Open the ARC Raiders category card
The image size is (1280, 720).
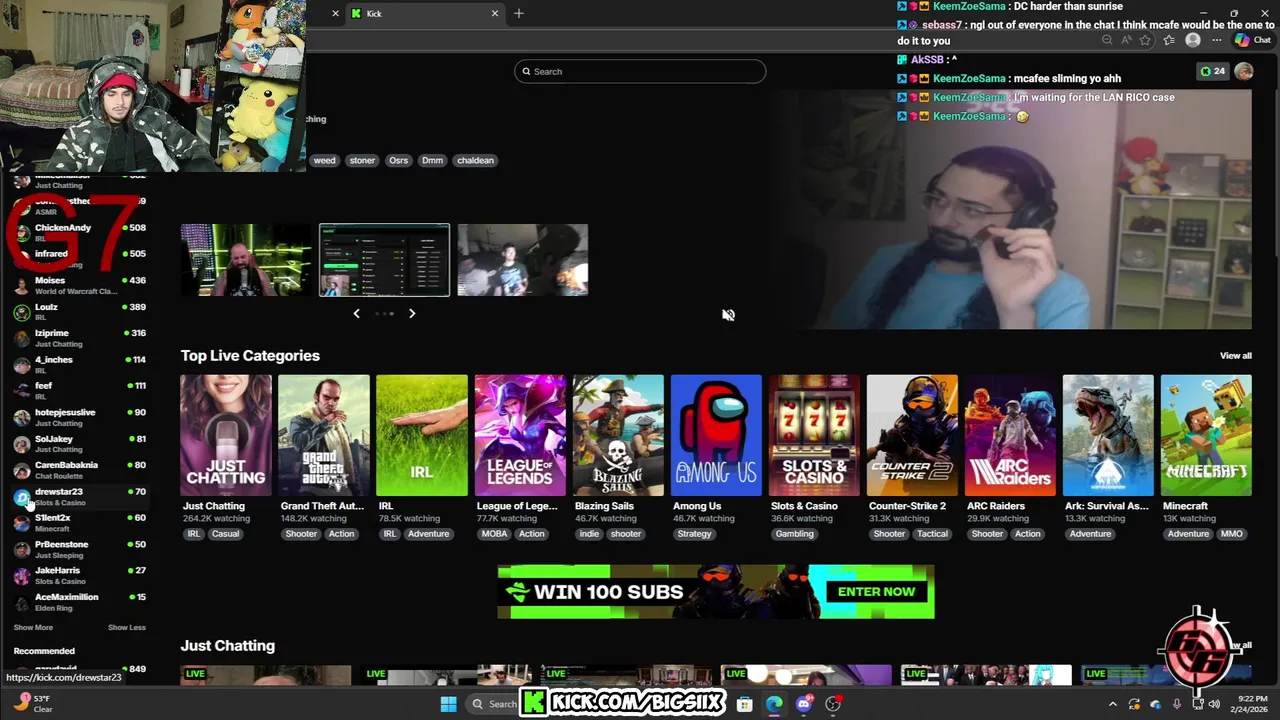click(x=1009, y=435)
